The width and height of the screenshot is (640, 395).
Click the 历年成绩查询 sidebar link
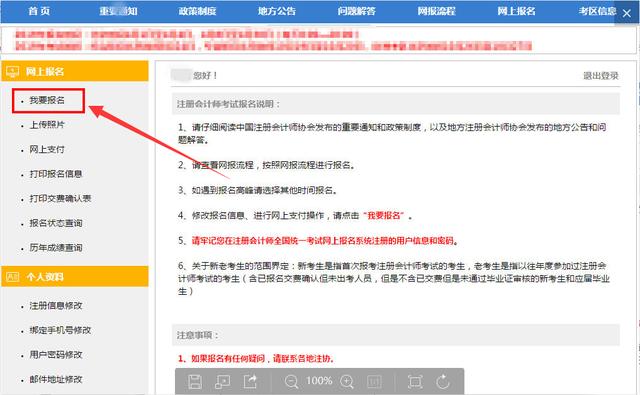pyautogui.click(x=56, y=248)
